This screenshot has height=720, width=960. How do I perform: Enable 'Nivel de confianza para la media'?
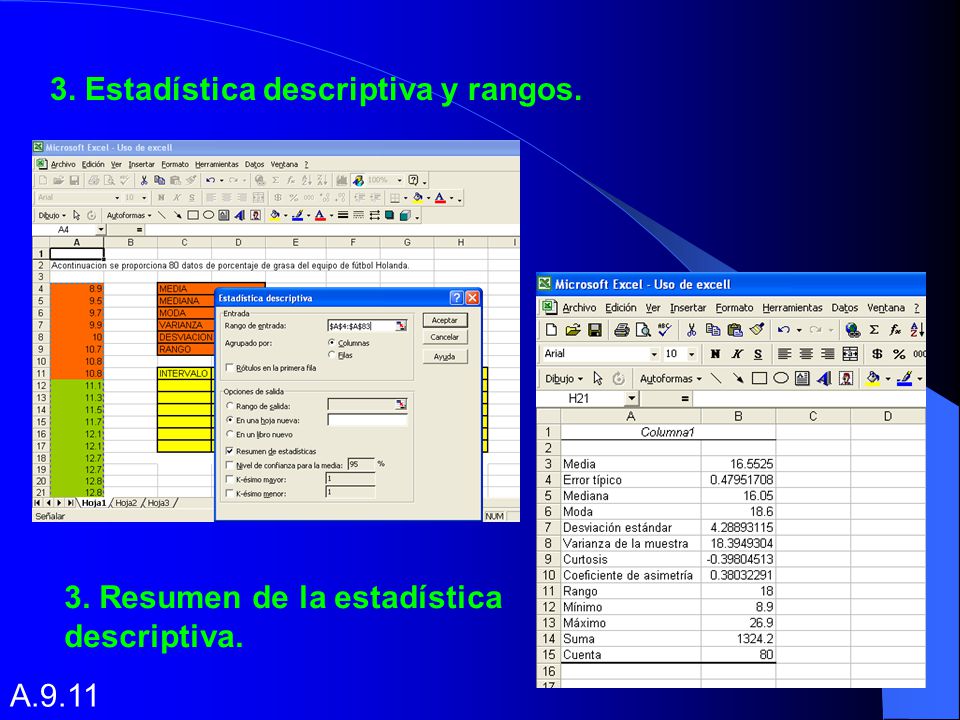pos(230,465)
